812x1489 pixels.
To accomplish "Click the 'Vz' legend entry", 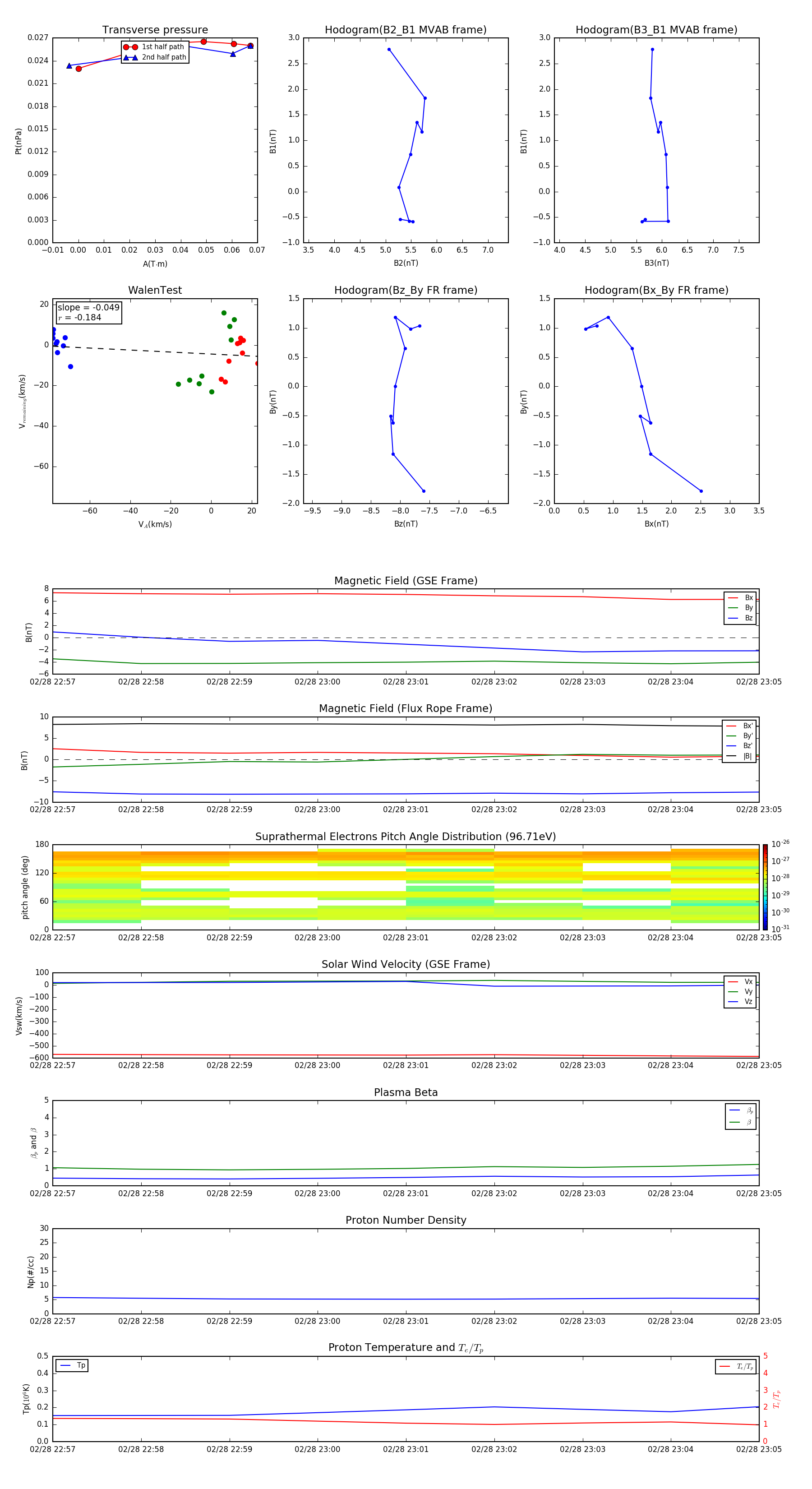I will (x=740, y=1001).
